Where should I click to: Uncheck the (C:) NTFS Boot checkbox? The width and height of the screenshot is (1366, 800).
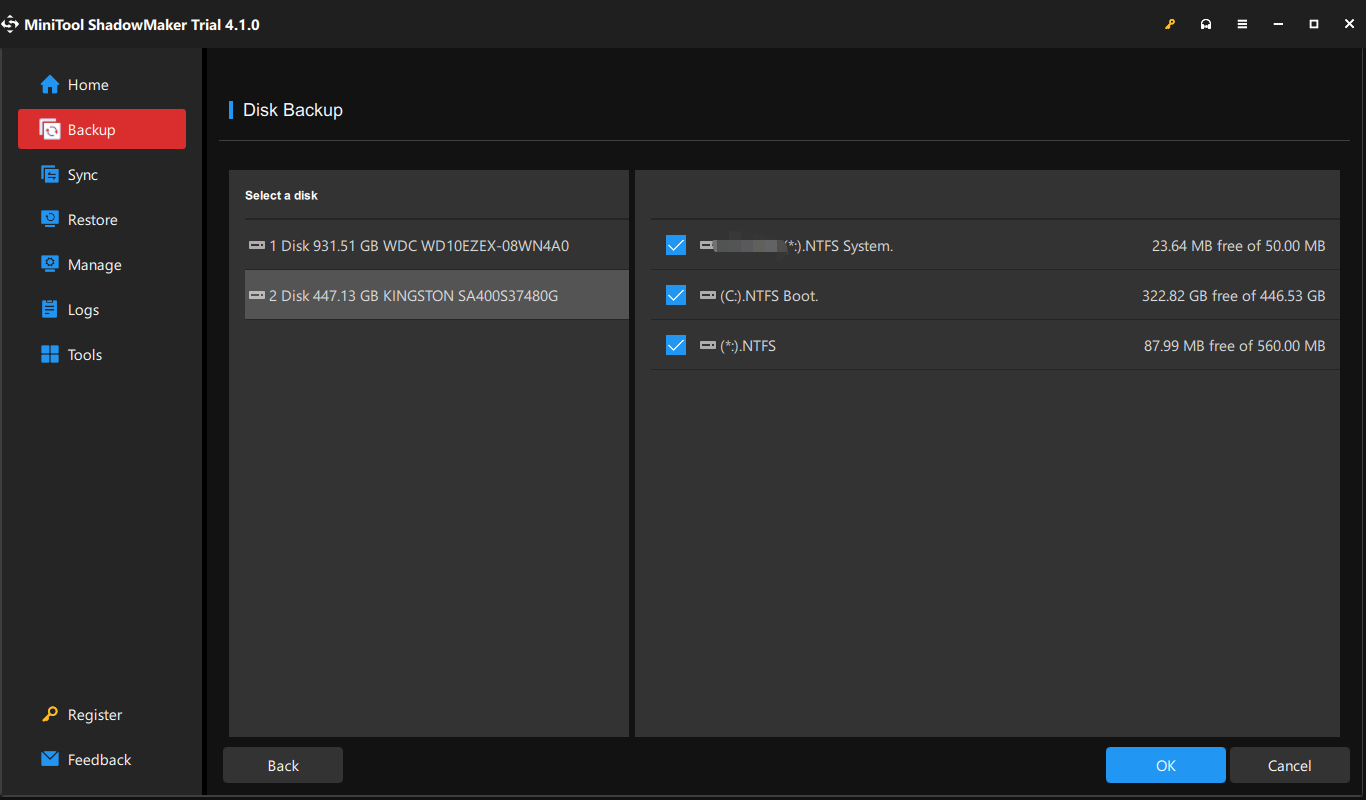(x=676, y=295)
